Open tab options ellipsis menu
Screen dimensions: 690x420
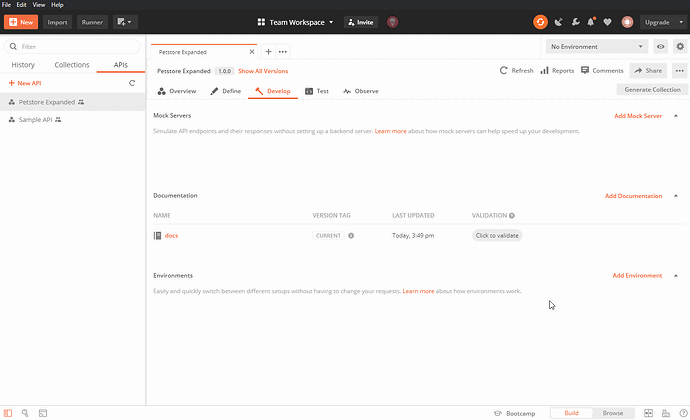(x=283, y=52)
